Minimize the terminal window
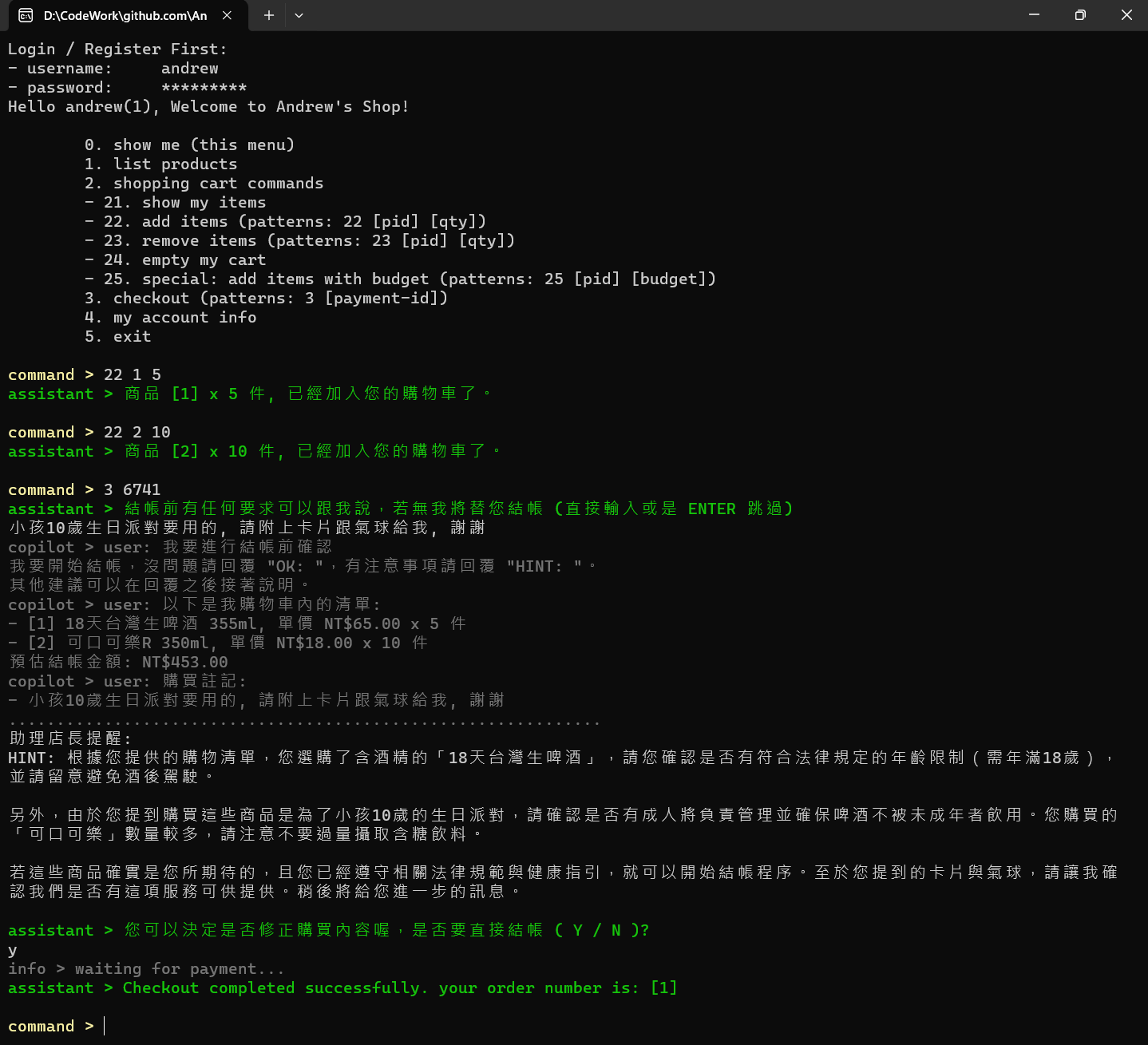Viewport: 1148px width, 1045px height. click(1034, 15)
